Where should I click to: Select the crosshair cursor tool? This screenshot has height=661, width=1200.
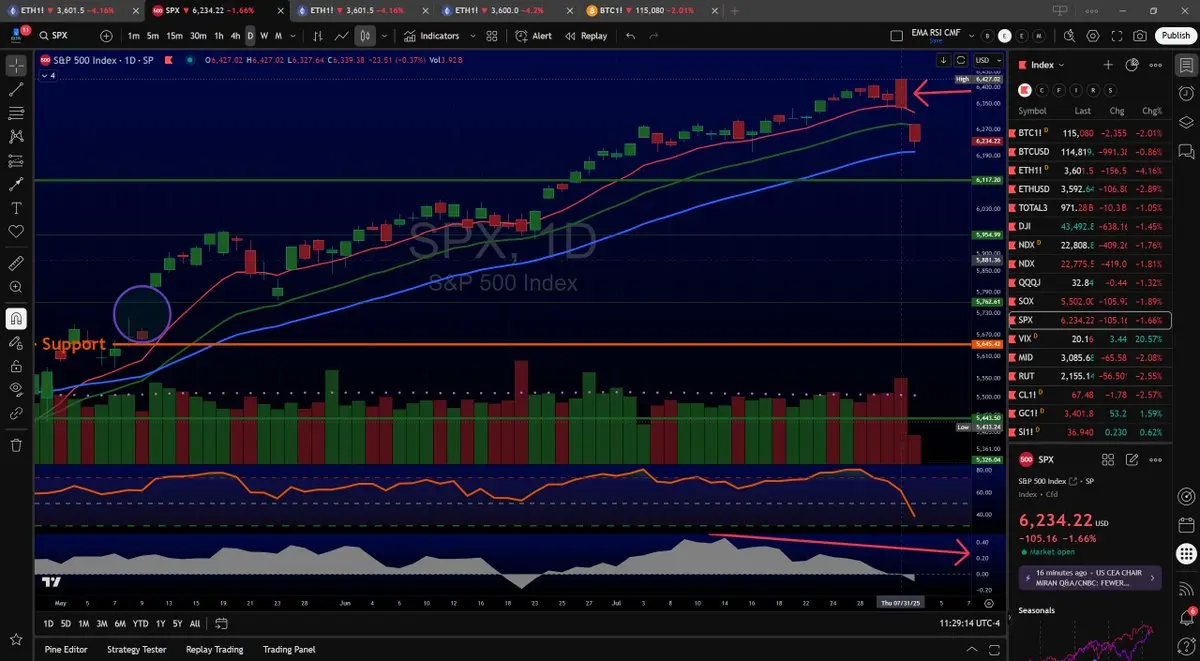point(16,66)
